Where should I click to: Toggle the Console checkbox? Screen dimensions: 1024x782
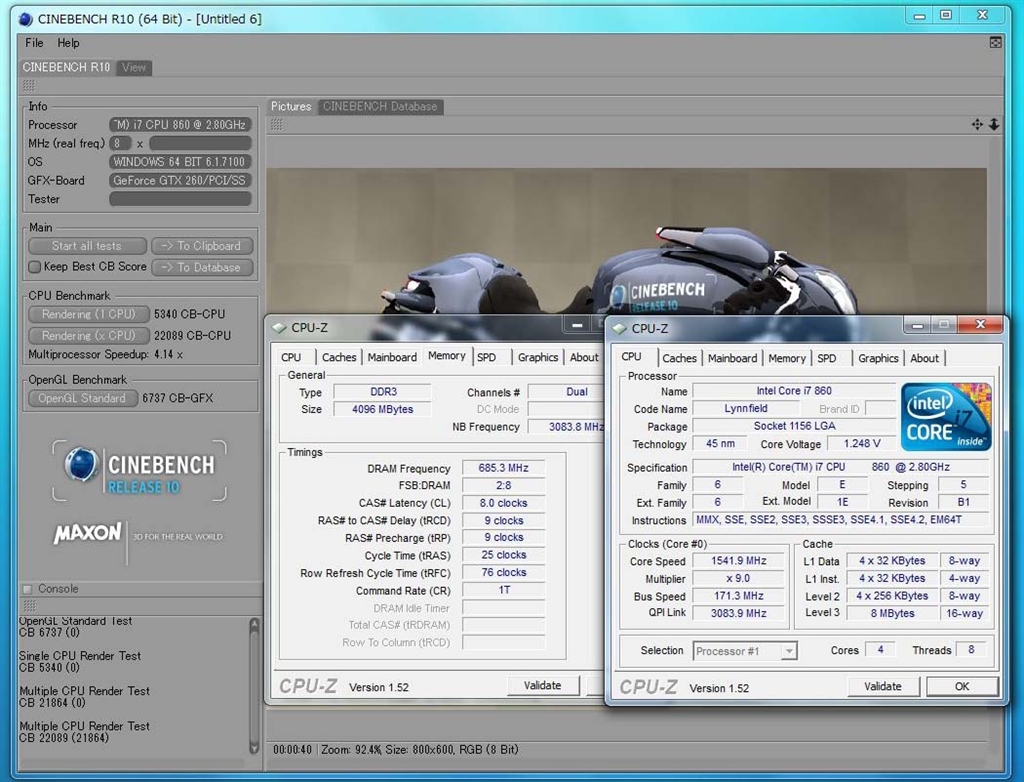[27, 589]
